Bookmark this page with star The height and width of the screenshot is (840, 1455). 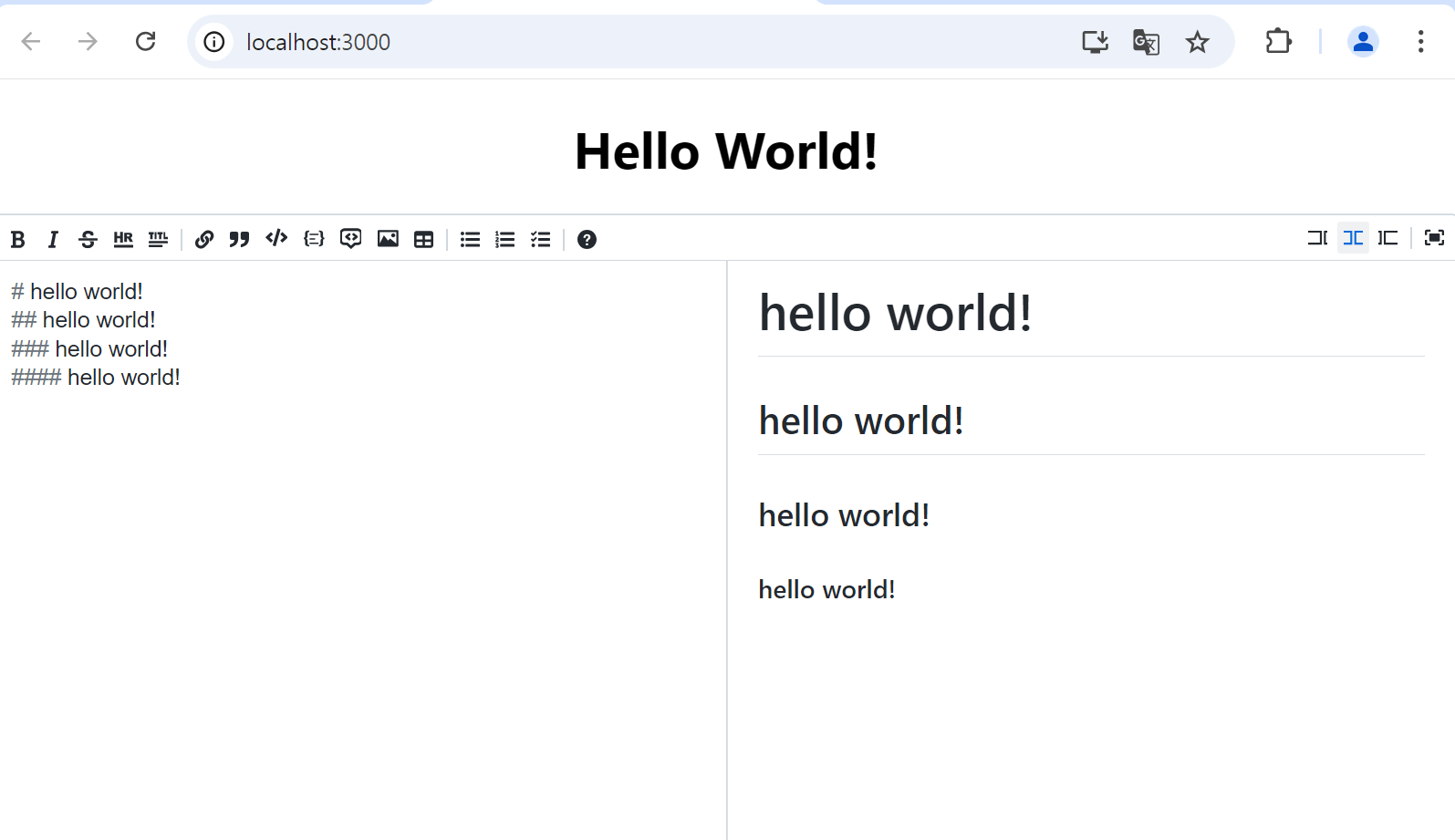1197,42
